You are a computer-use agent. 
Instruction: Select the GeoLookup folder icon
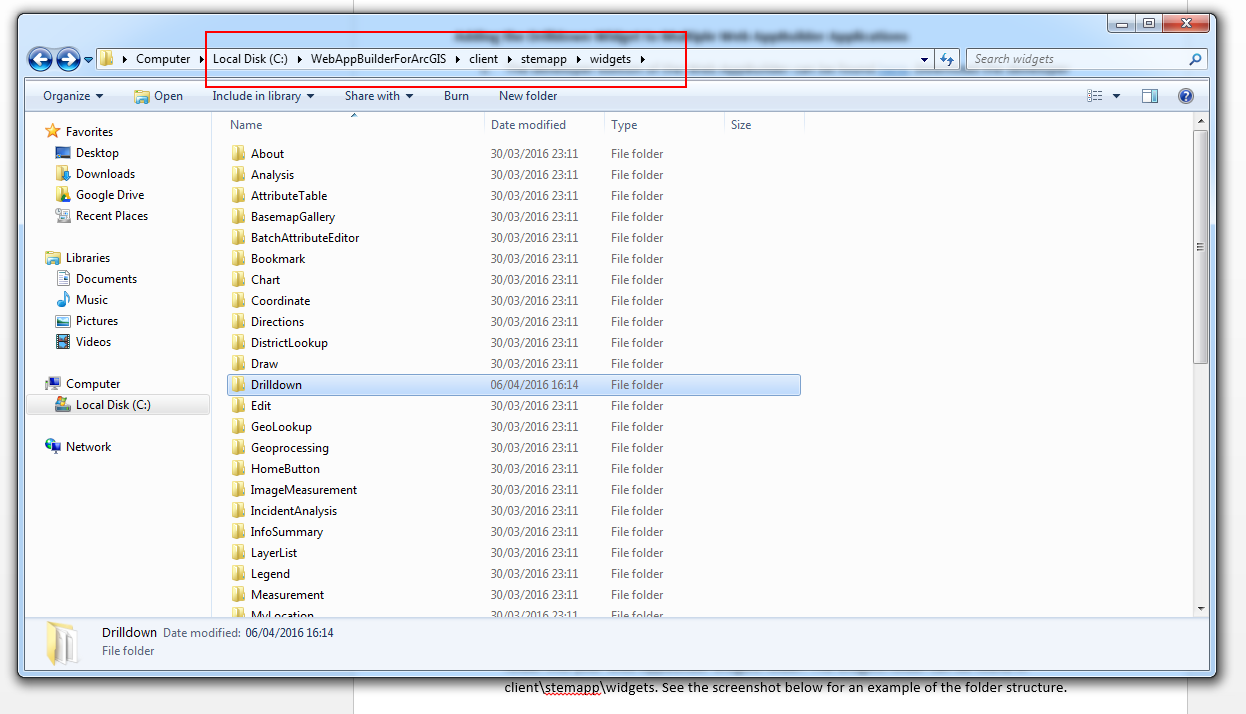point(238,427)
